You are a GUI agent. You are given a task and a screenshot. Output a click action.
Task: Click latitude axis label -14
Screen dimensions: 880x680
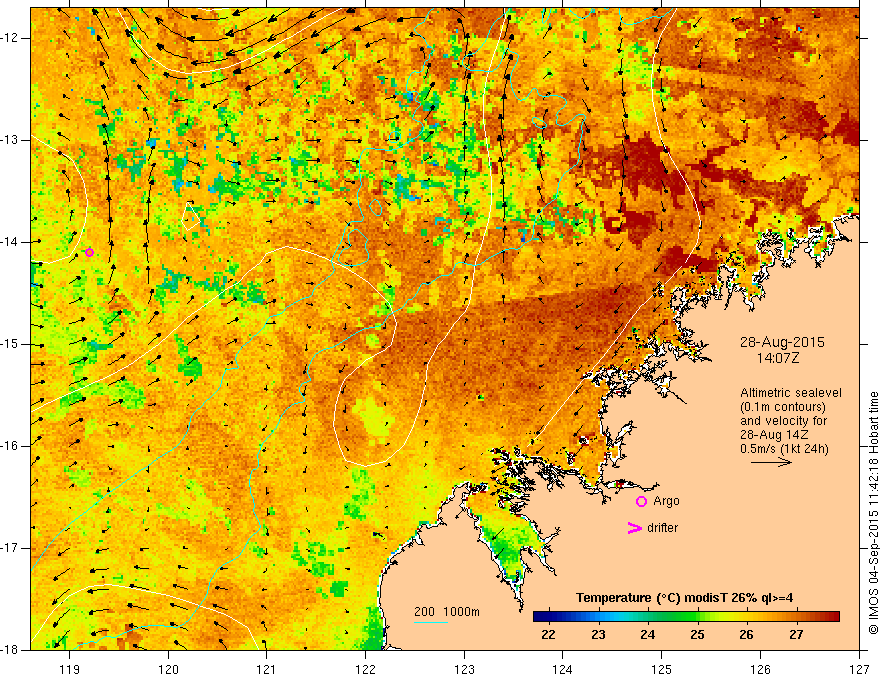pyautogui.click(x=10, y=242)
